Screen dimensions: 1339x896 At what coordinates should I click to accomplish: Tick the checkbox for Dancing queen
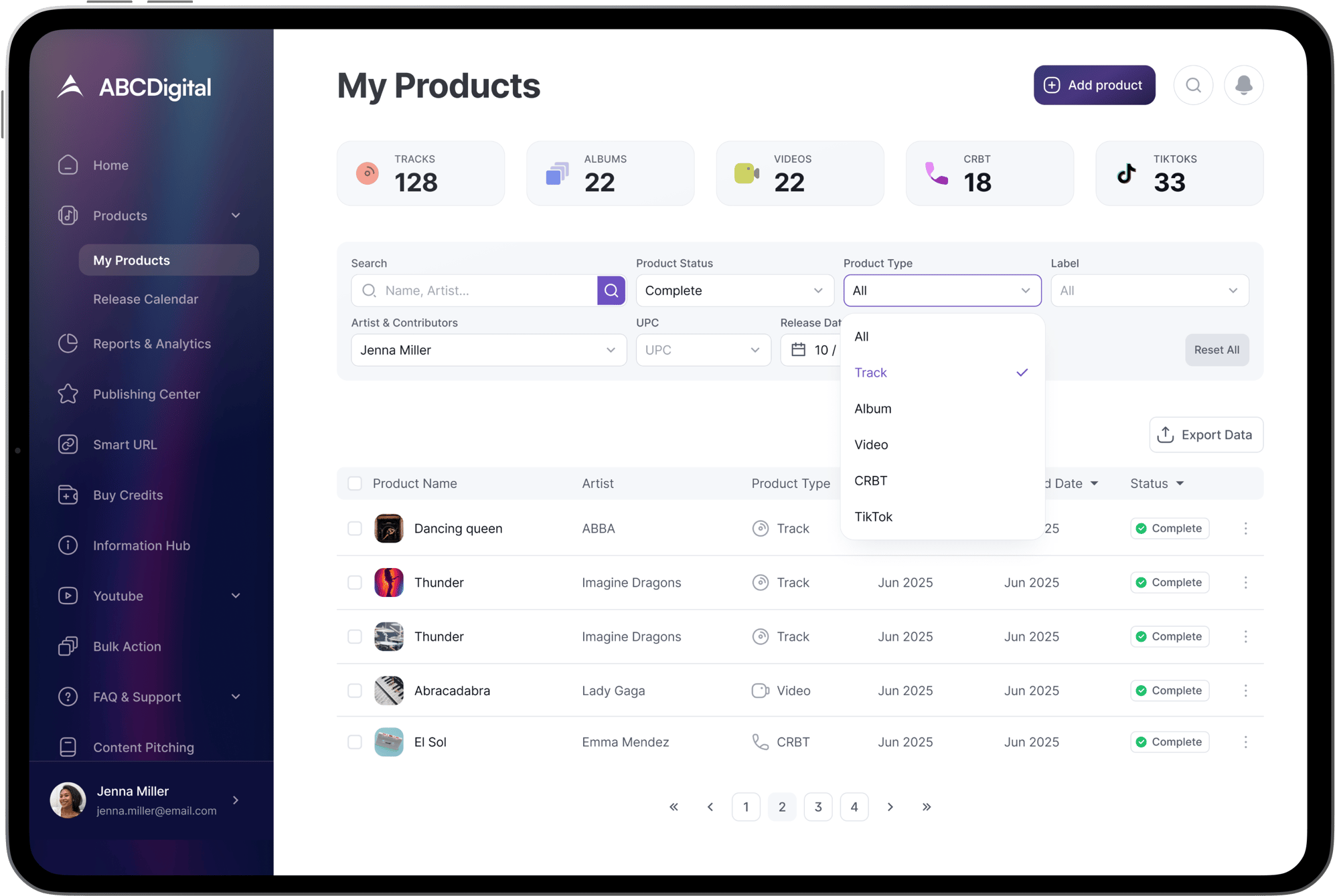click(355, 529)
